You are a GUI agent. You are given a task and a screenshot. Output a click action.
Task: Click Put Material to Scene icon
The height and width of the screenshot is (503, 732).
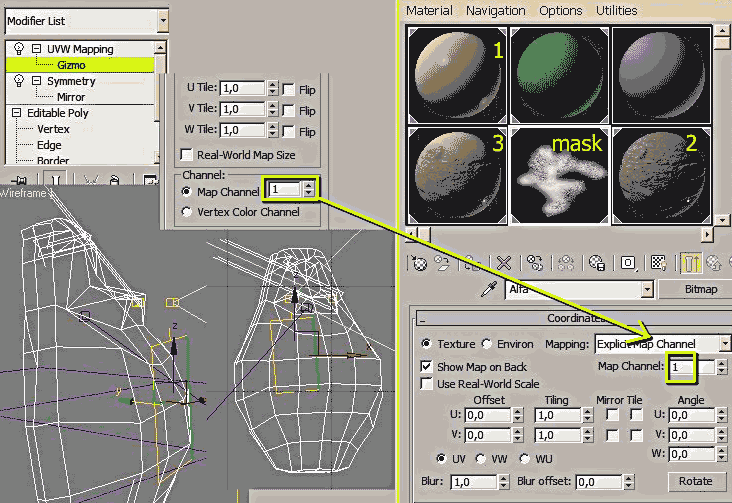tap(442, 263)
